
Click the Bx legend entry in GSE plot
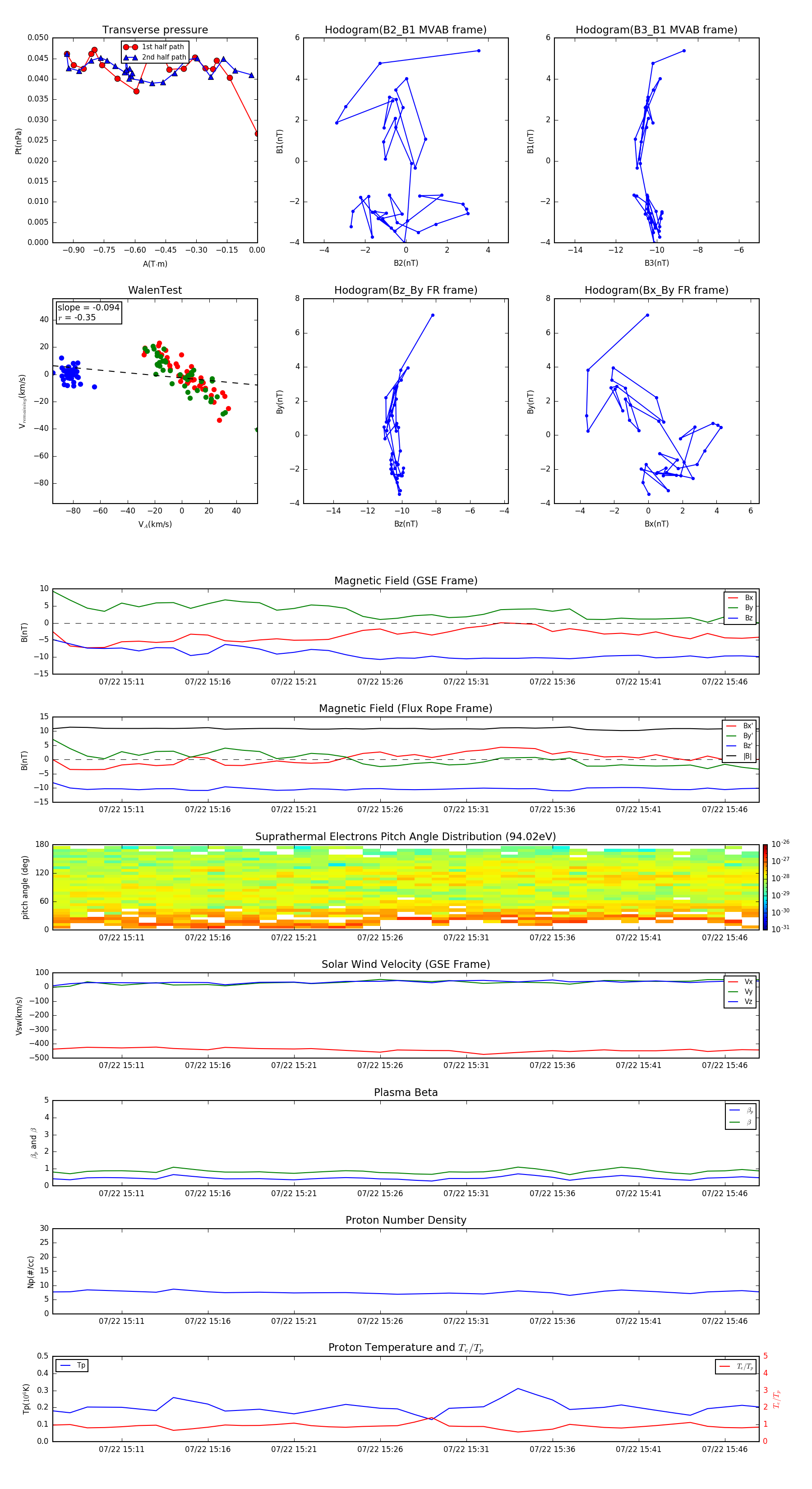click(740, 598)
